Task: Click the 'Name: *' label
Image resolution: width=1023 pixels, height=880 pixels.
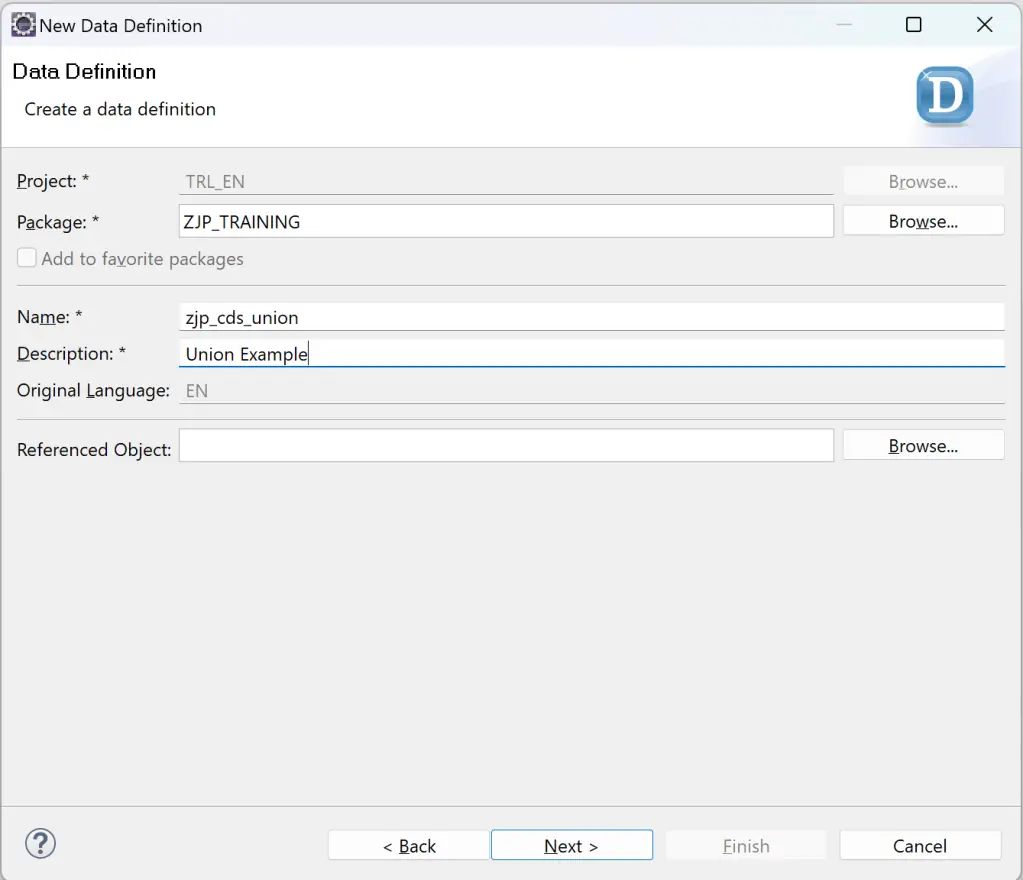Action: 50,316
